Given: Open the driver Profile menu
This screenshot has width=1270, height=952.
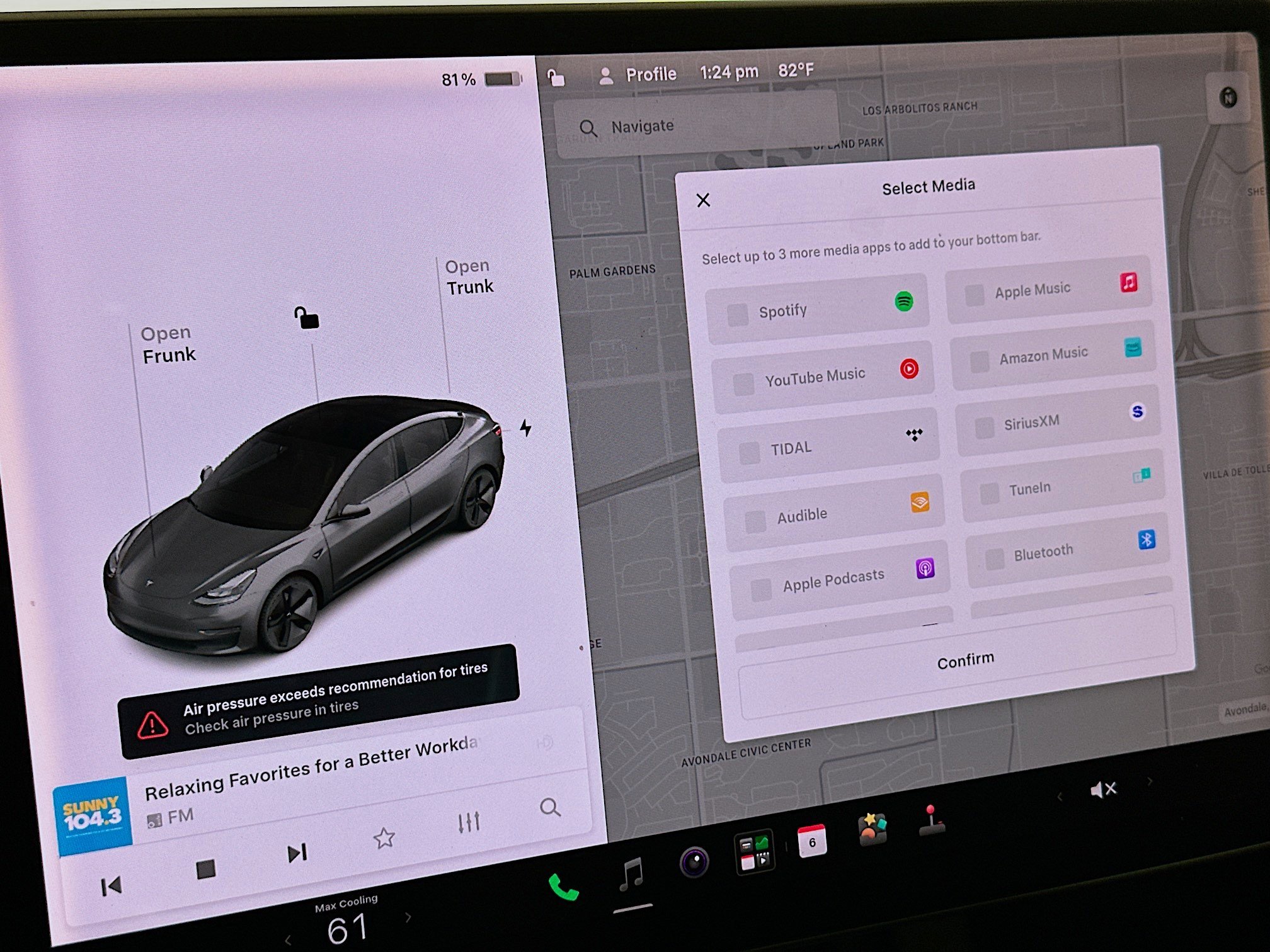Looking at the screenshot, I should [636, 75].
